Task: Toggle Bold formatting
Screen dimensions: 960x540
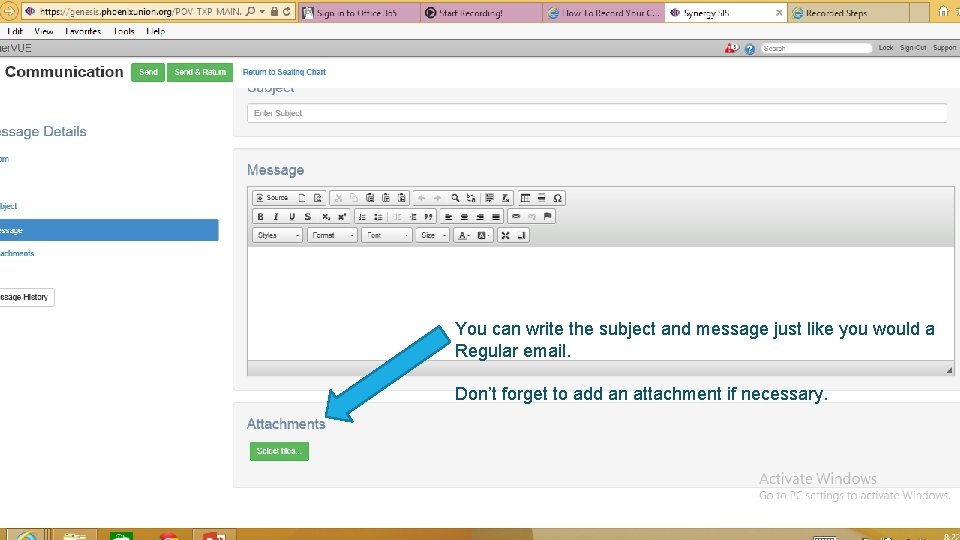Action: [x=260, y=217]
